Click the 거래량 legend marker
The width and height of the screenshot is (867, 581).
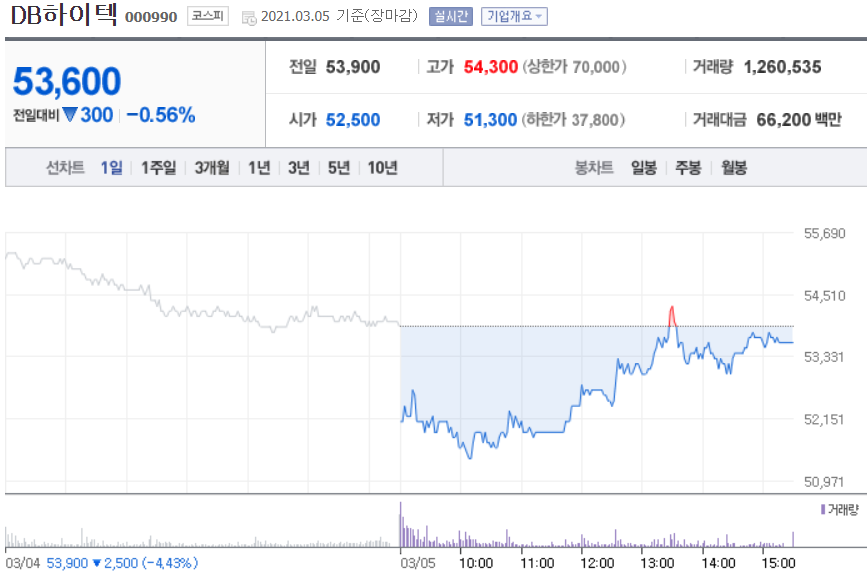pos(823,509)
